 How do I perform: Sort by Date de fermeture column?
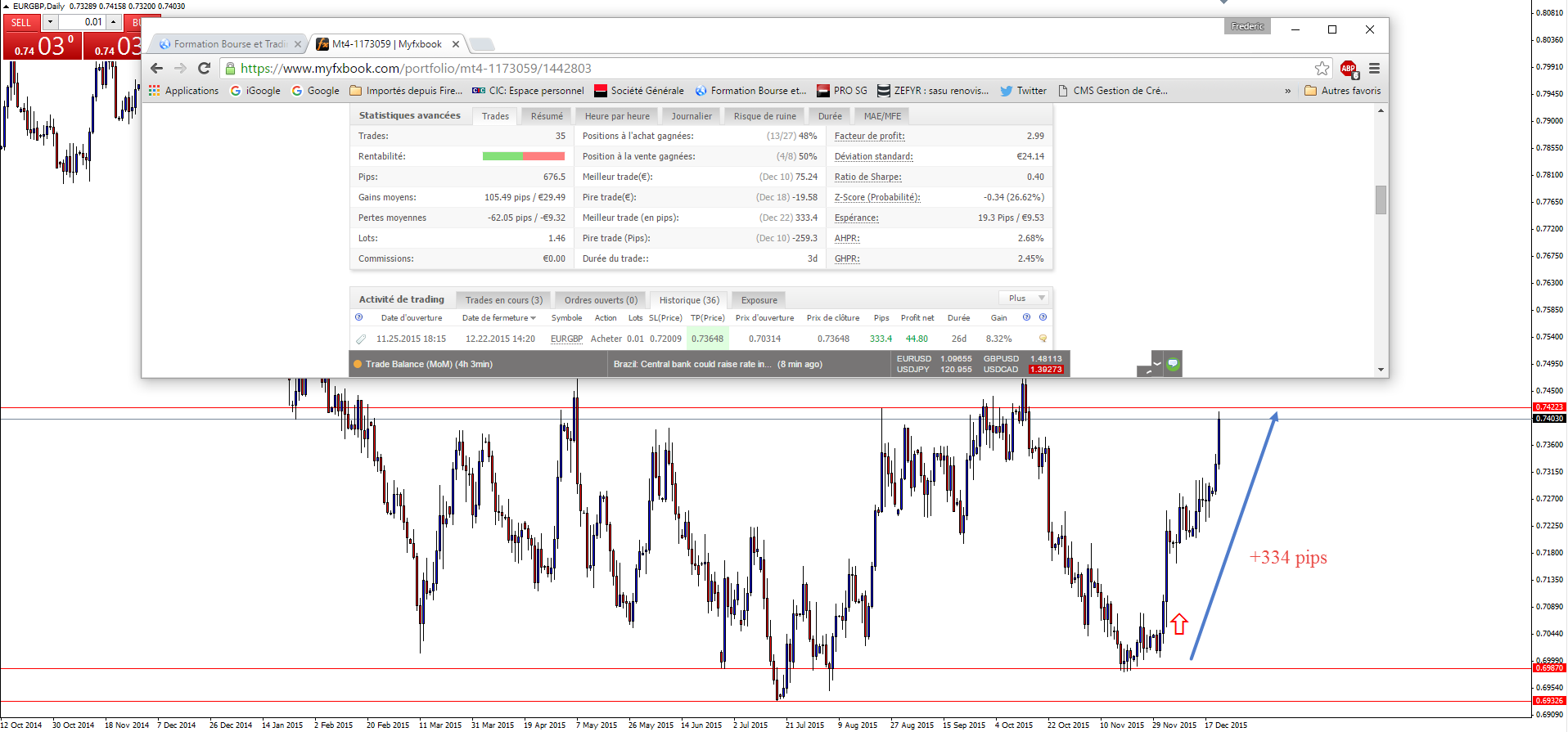(x=498, y=318)
